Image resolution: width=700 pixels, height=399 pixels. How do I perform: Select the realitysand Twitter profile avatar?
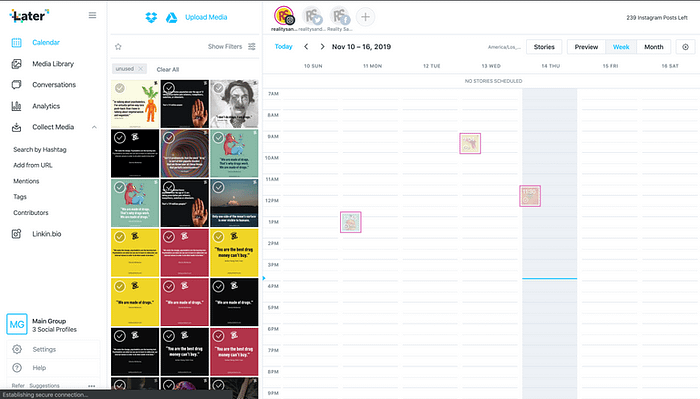click(312, 16)
